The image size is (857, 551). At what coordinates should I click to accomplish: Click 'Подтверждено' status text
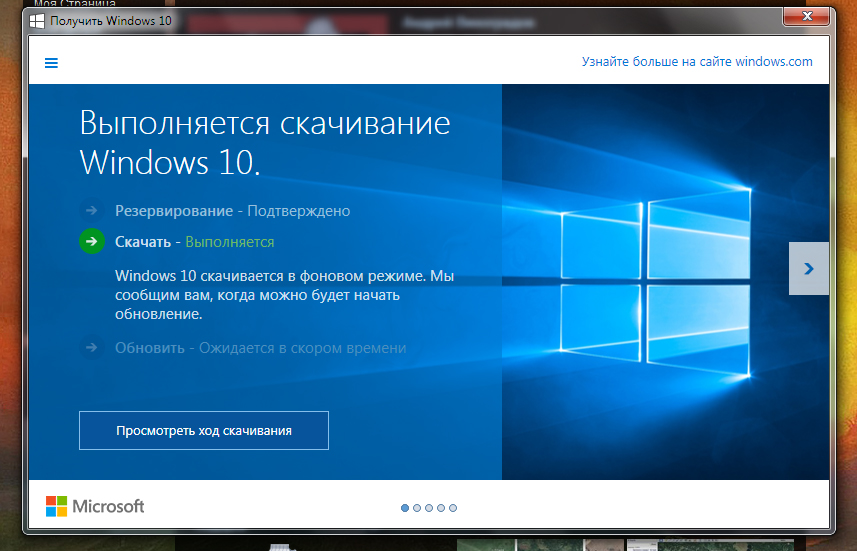(x=299, y=211)
